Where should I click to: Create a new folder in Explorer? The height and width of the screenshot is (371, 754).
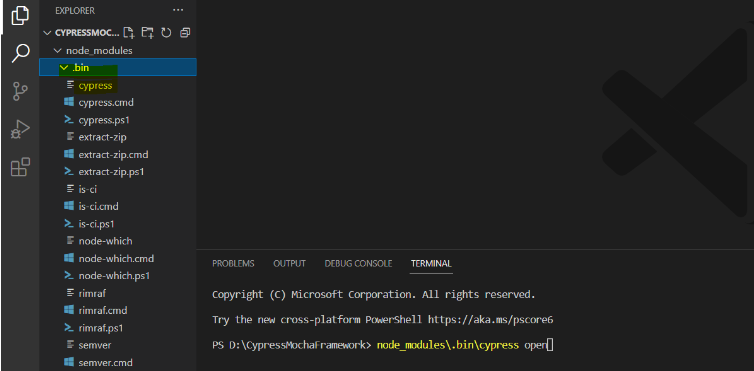pos(148,33)
